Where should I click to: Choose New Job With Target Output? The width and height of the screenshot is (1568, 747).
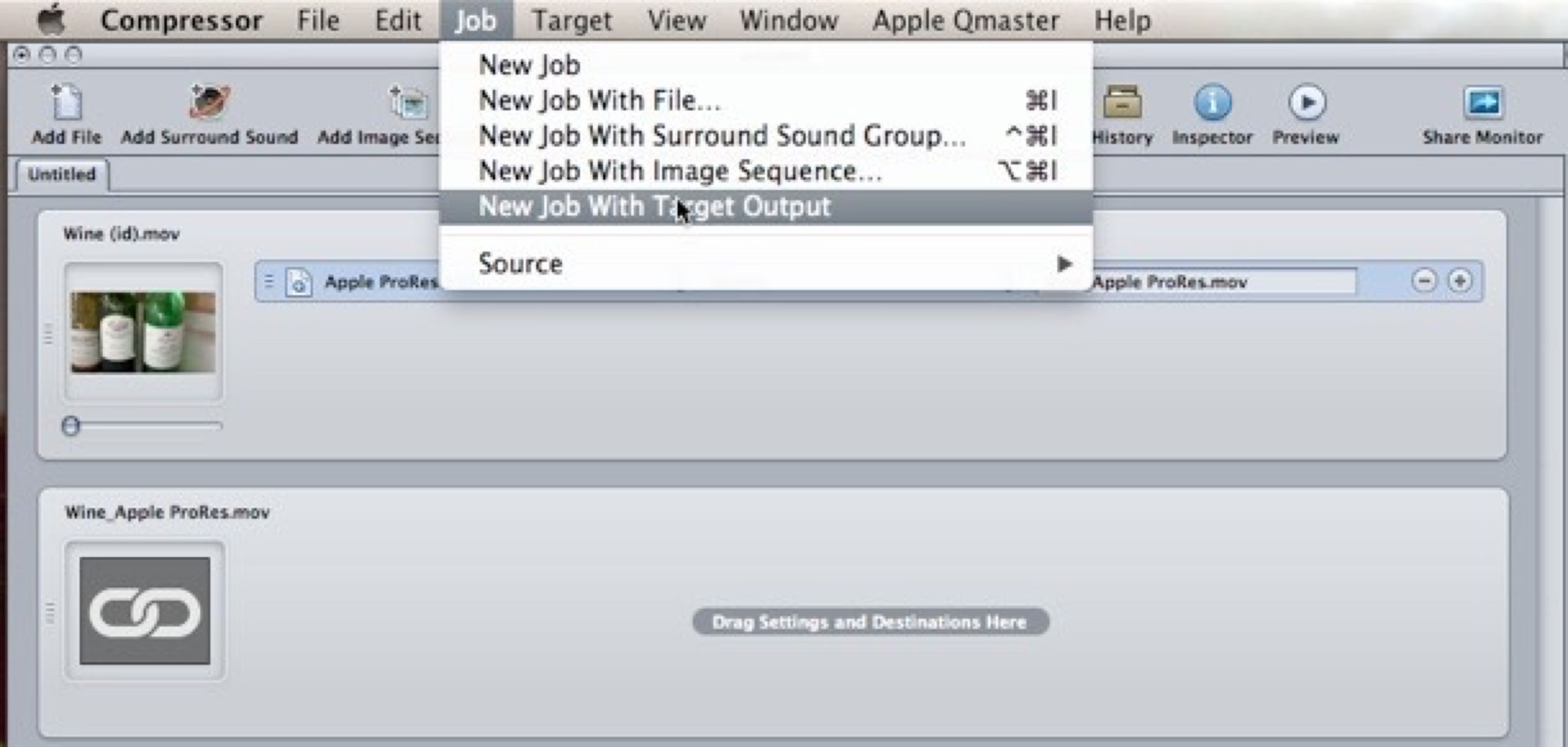(654, 207)
